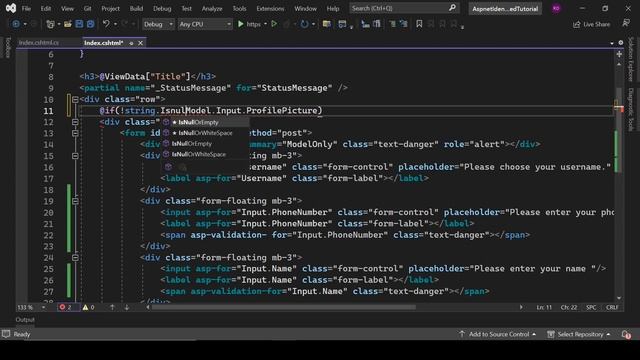Click the folder browse icon in toolbar
Viewport: 640px width, 360px height.
[x=327, y=24]
